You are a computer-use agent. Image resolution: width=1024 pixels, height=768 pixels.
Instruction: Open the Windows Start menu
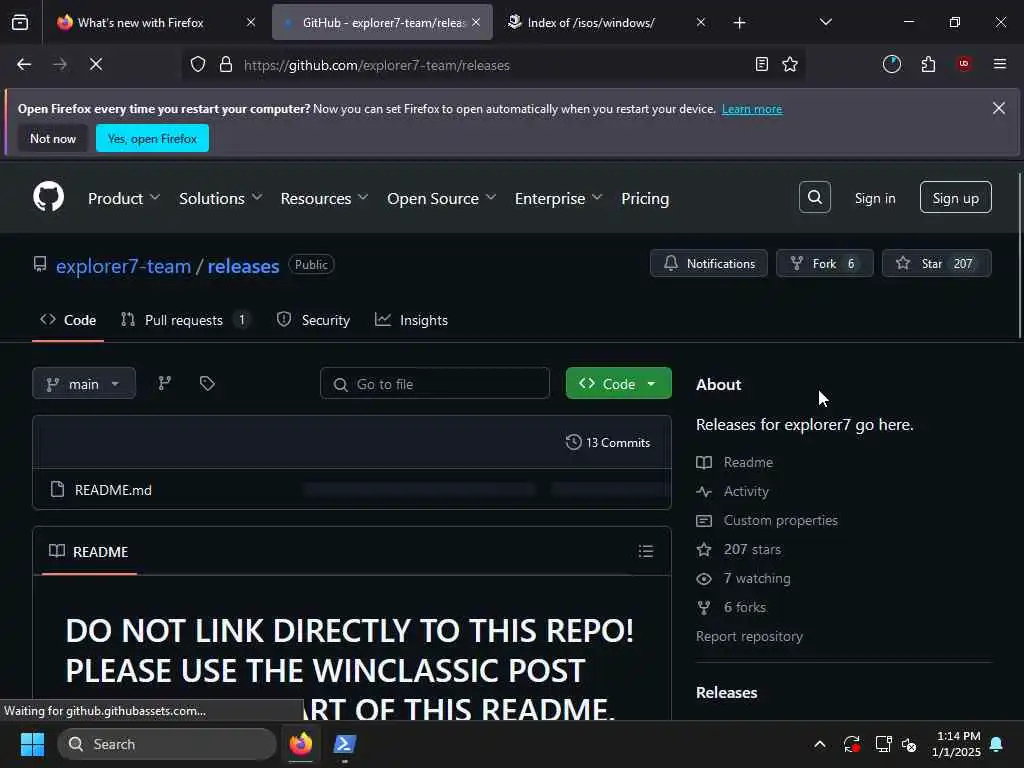(32, 744)
